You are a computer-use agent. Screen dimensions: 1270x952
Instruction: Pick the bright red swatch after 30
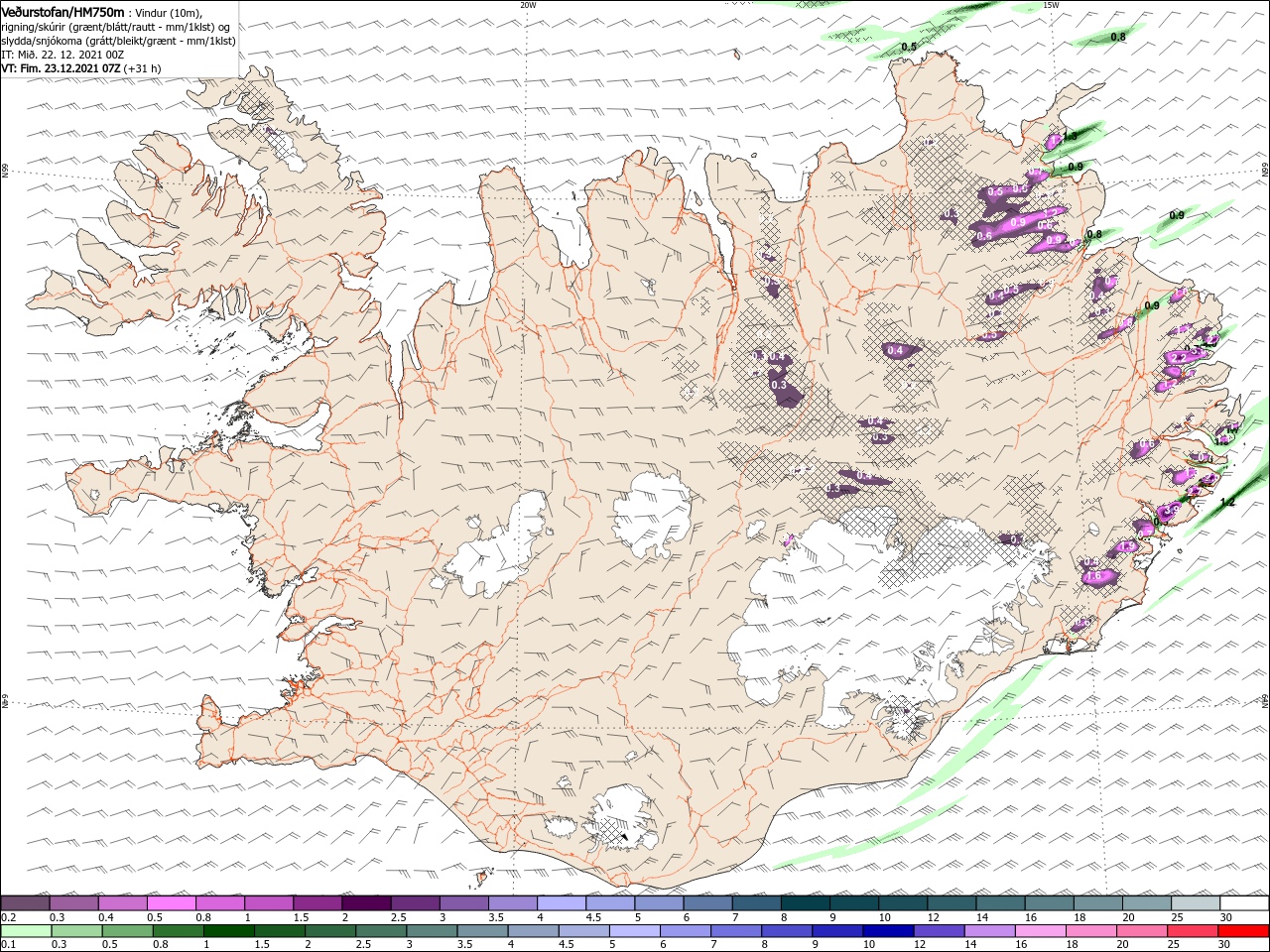(1244, 931)
